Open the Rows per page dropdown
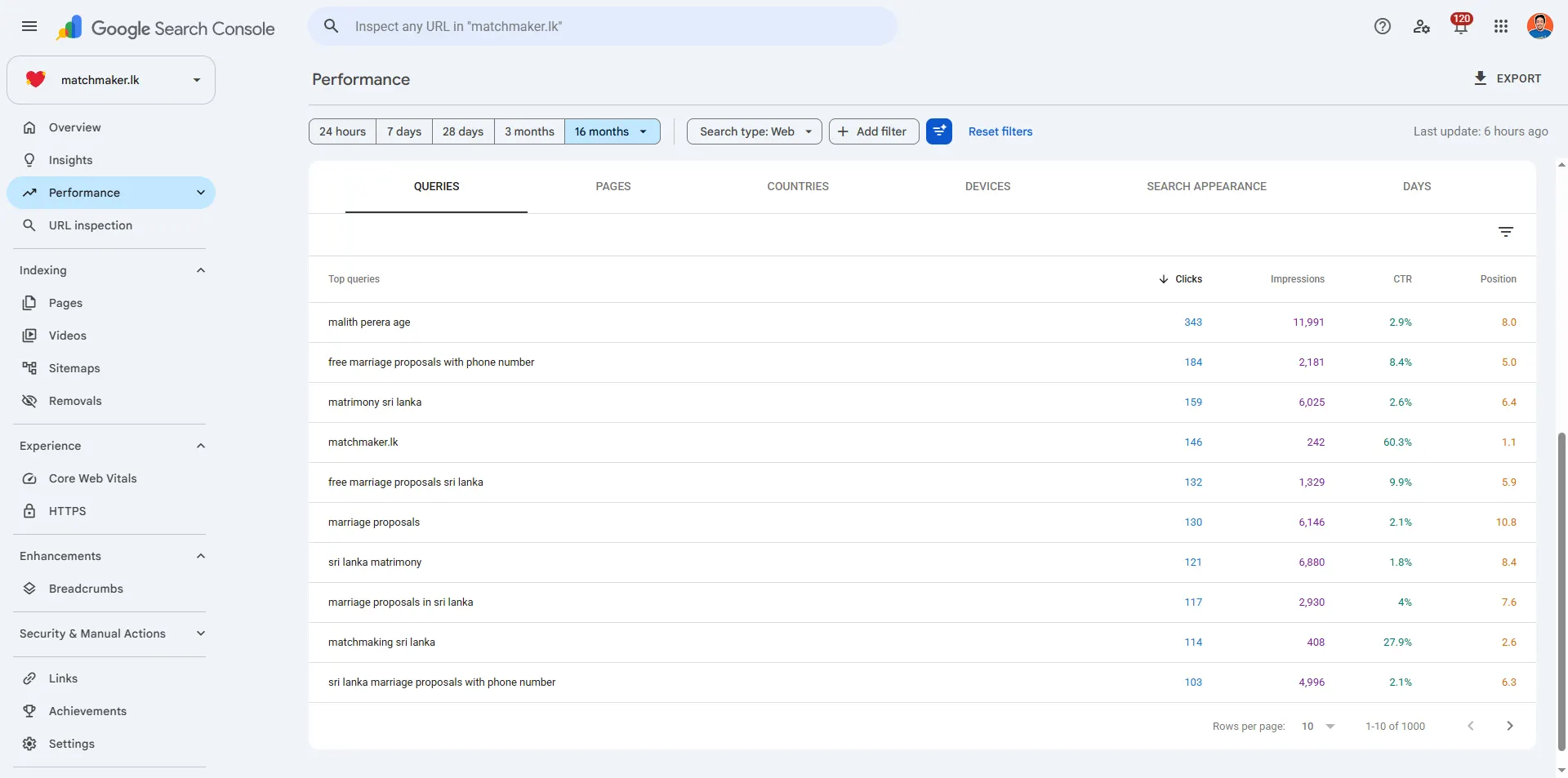The image size is (1568, 778). [x=1318, y=727]
